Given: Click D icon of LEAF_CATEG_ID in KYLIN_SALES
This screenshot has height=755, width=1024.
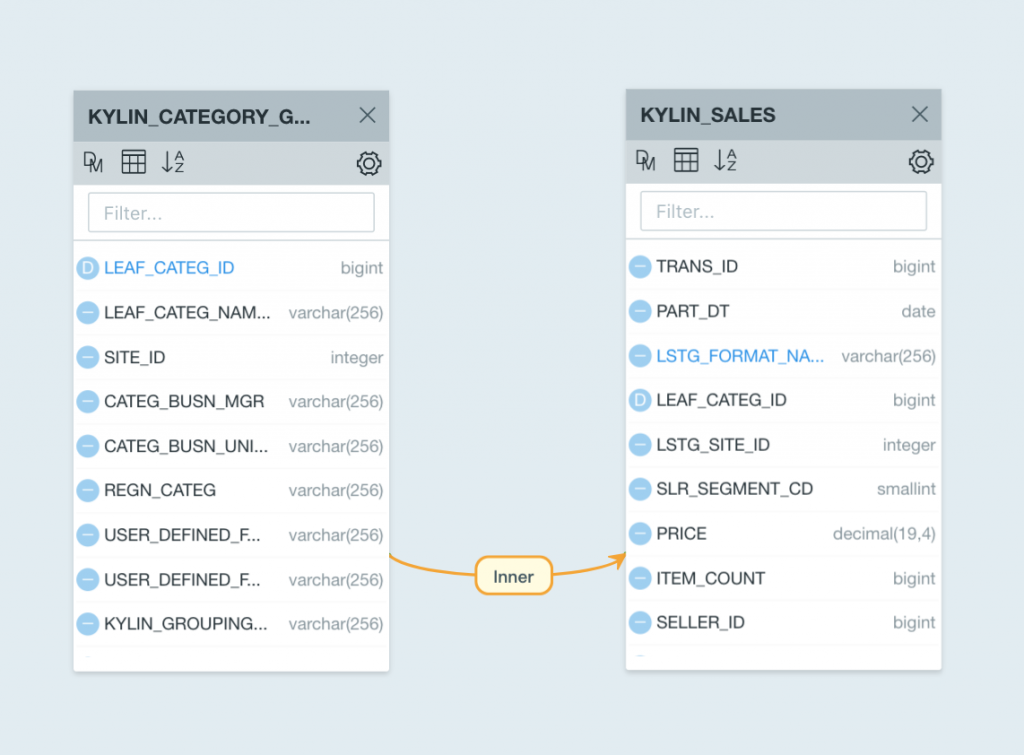Looking at the screenshot, I should (x=640, y=400).
